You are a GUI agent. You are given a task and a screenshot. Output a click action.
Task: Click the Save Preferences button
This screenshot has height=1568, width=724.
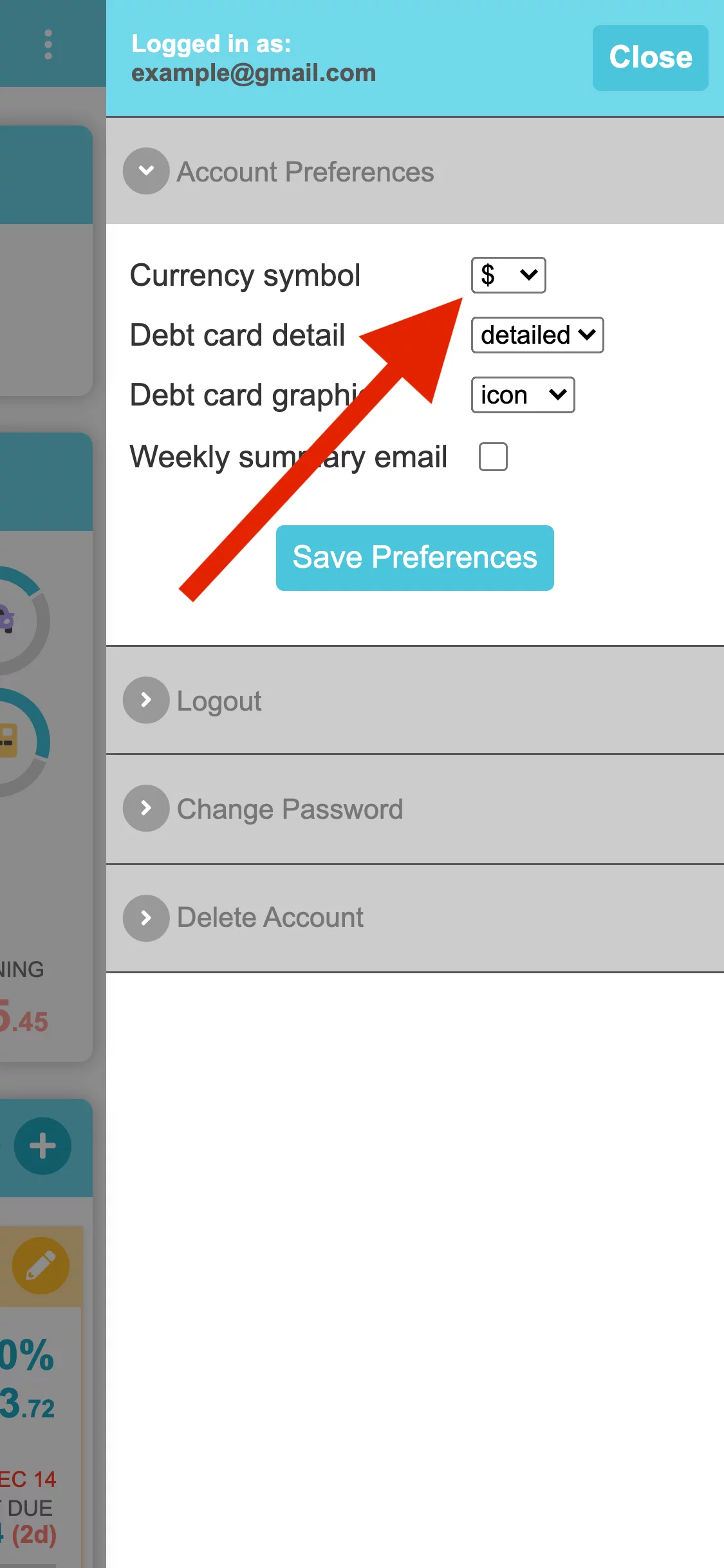(x=415, y=558)
